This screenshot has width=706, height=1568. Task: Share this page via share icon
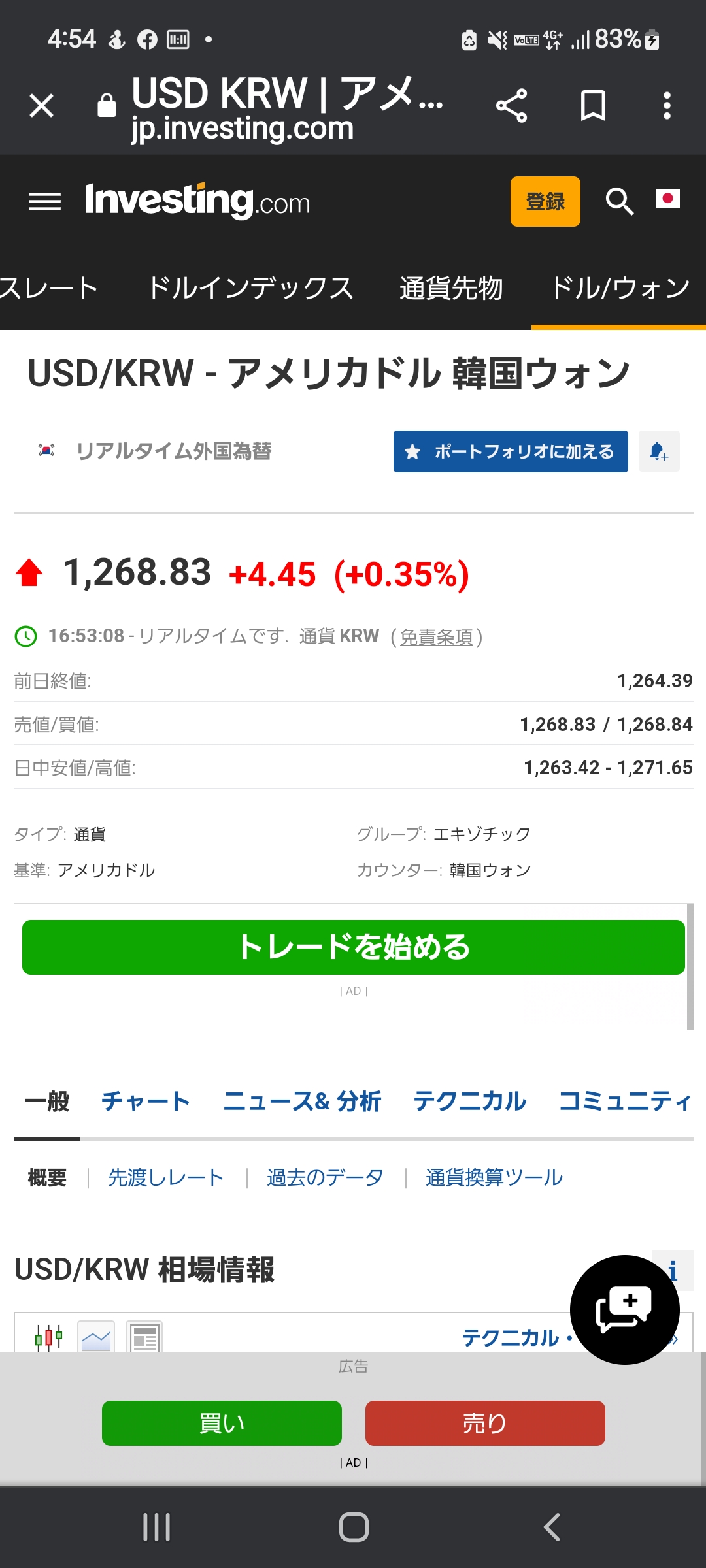tap(511, 106)
